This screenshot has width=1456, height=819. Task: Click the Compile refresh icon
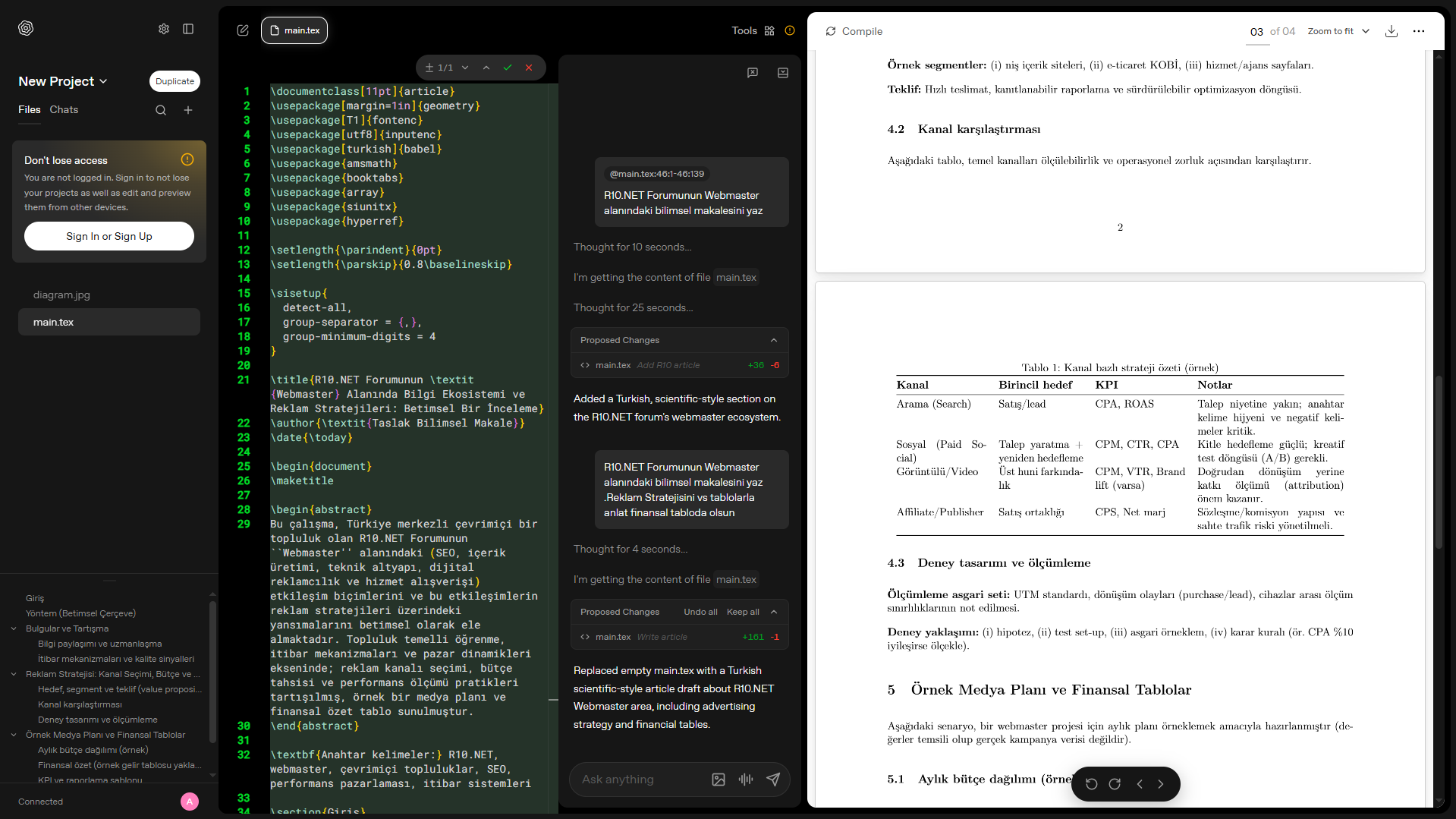[x=831, y=31]
